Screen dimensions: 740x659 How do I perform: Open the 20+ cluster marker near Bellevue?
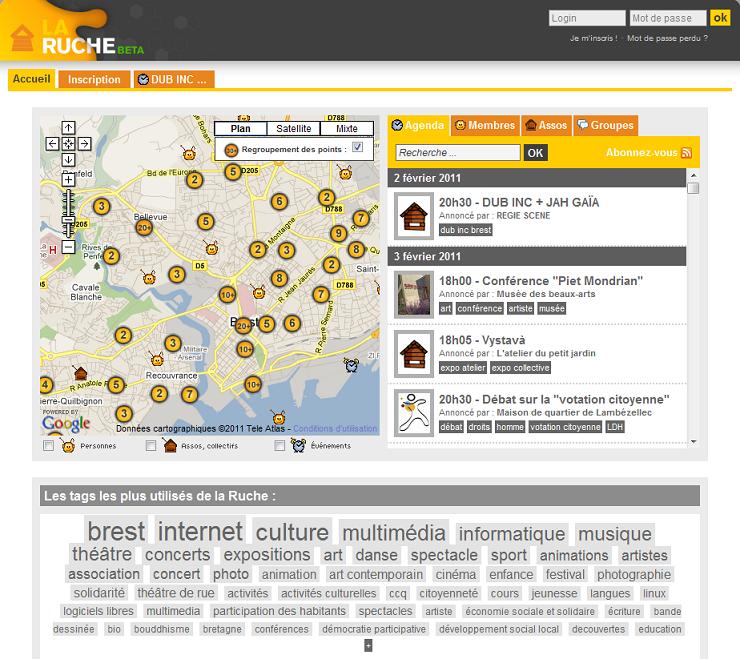(144, 228)
